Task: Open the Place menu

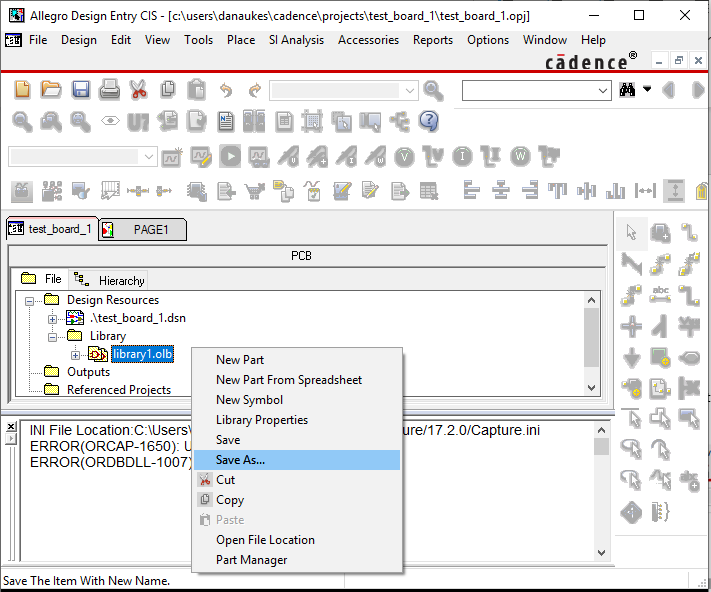Action: 241,40
